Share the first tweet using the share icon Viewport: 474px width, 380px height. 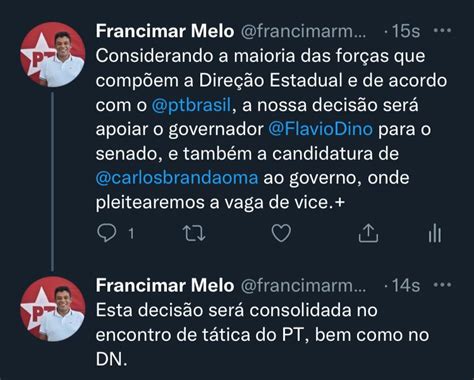[x=368, y=233]
